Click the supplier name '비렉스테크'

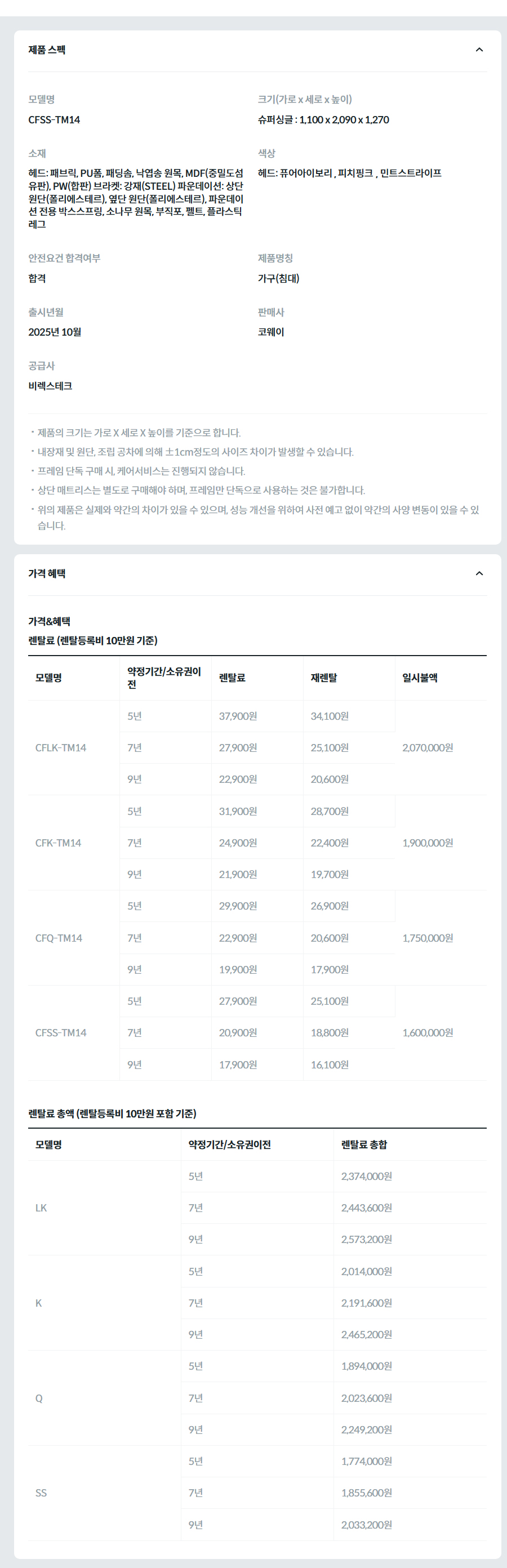pos(50,386)
